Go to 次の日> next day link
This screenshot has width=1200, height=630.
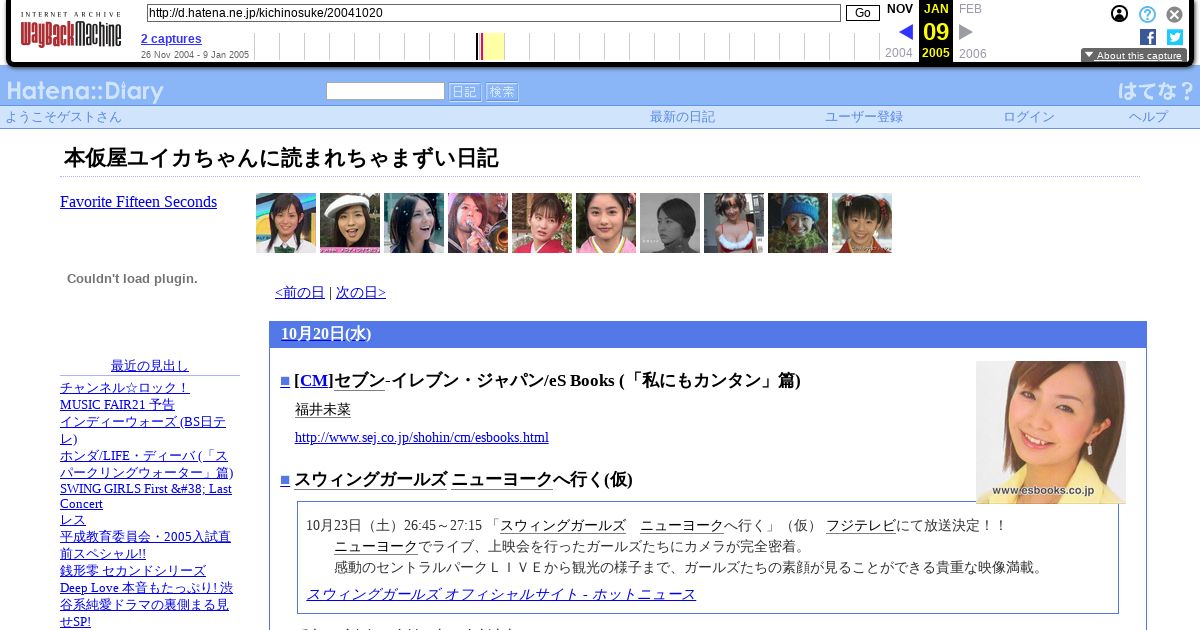(361, 293)
